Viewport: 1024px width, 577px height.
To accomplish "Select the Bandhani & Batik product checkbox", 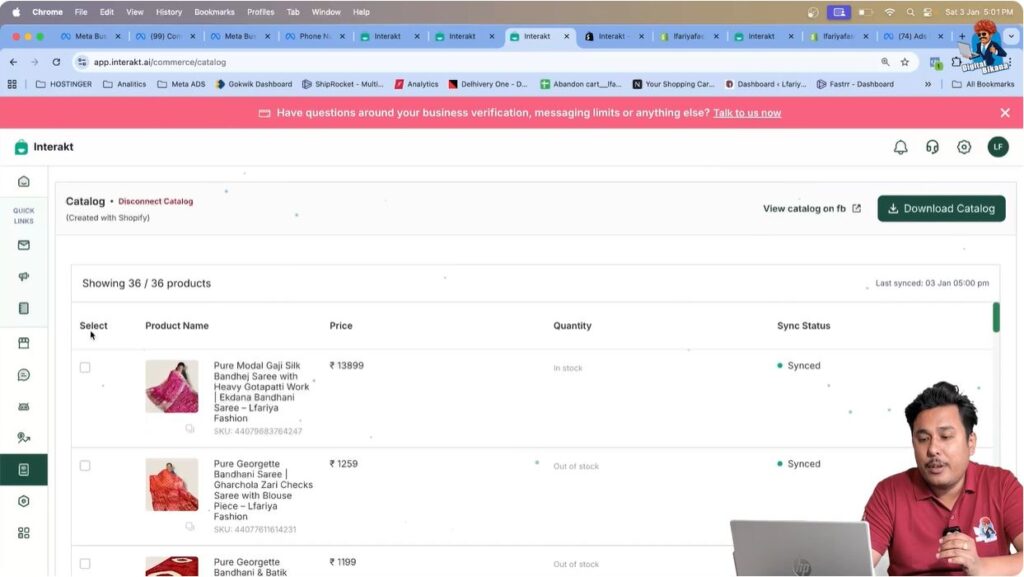I will tap(85, 563).
